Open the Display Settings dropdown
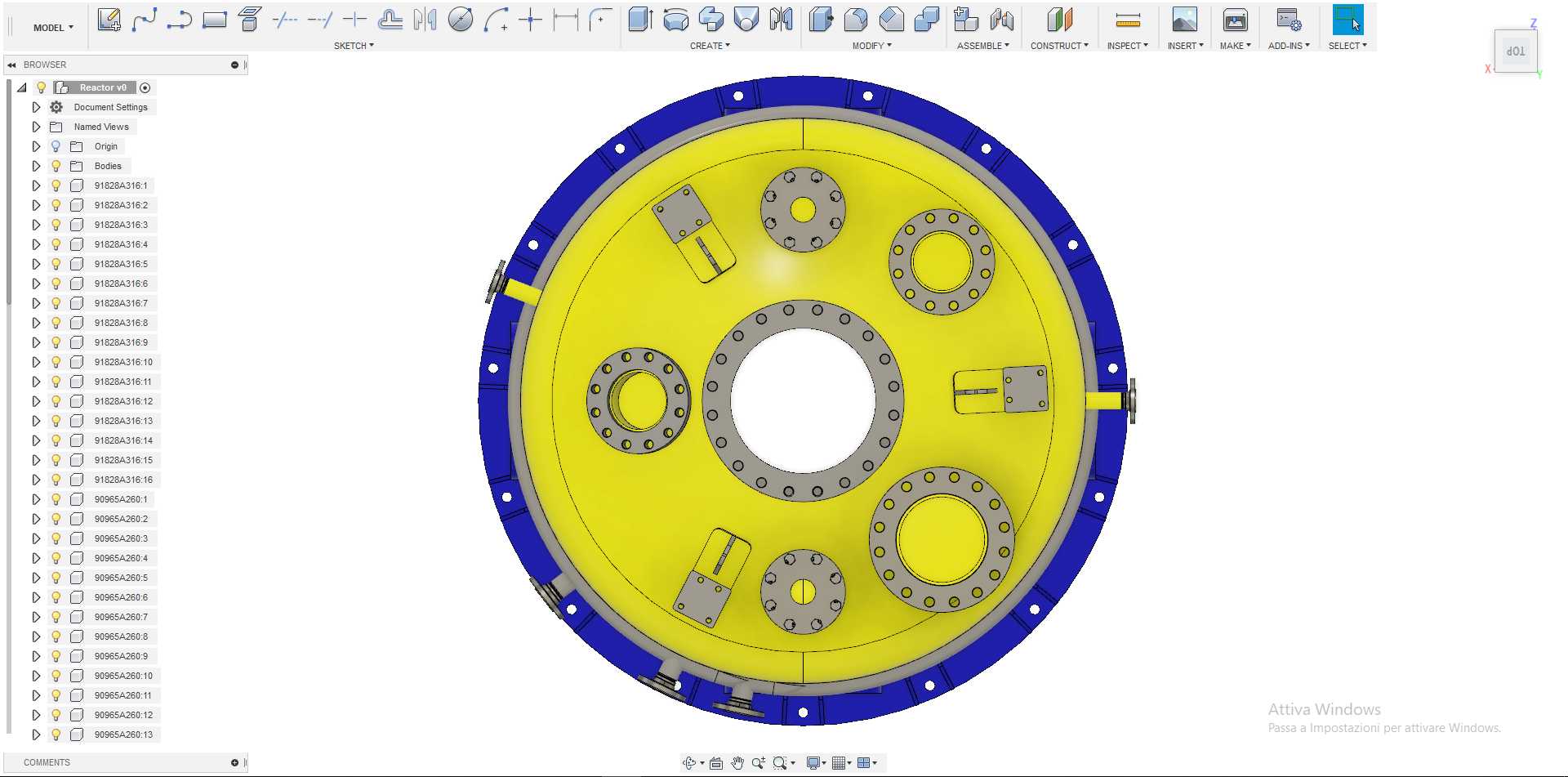 (x=816, y=763)
